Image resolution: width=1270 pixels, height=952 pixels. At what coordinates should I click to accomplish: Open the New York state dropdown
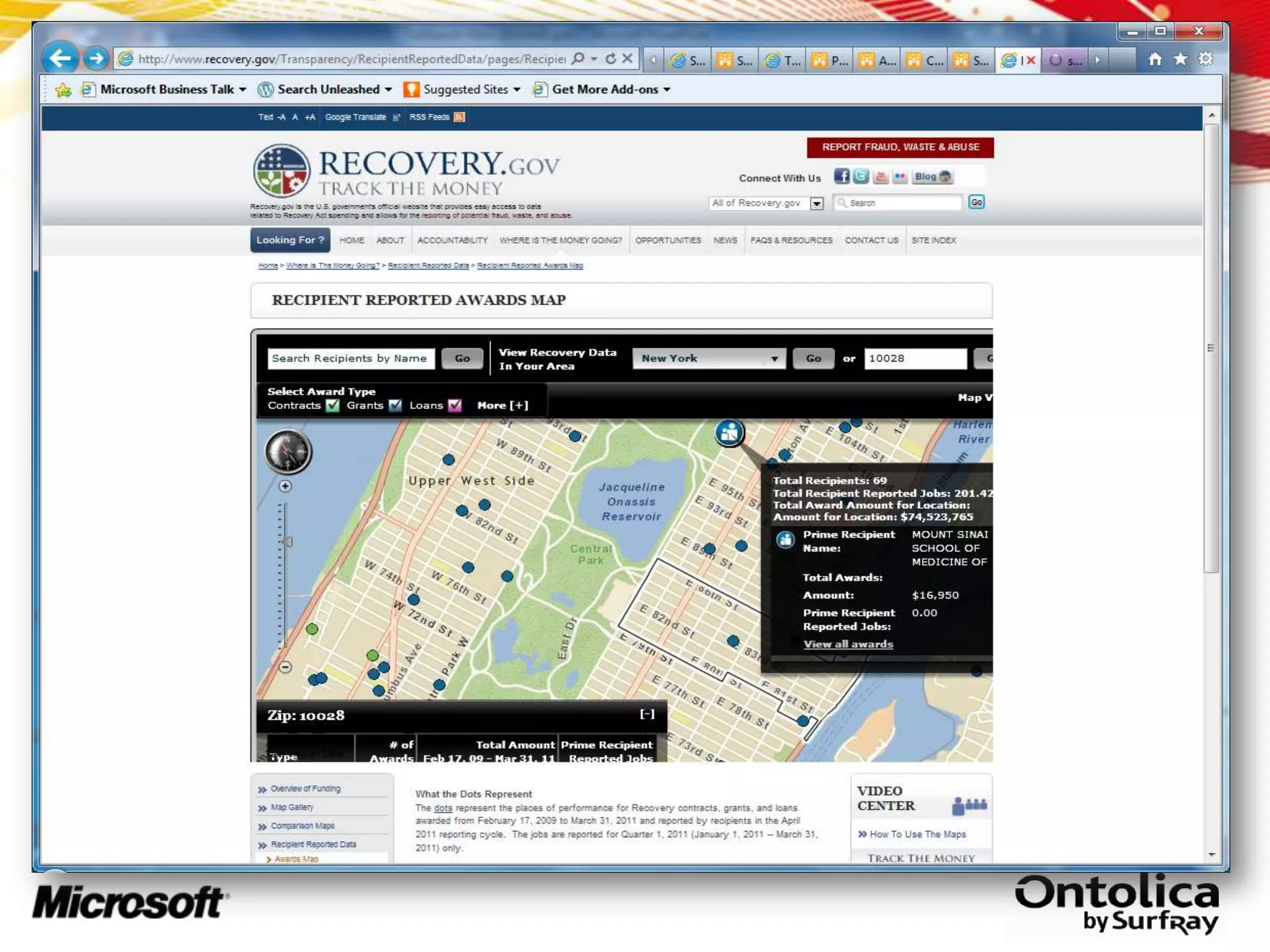point(709,358)
